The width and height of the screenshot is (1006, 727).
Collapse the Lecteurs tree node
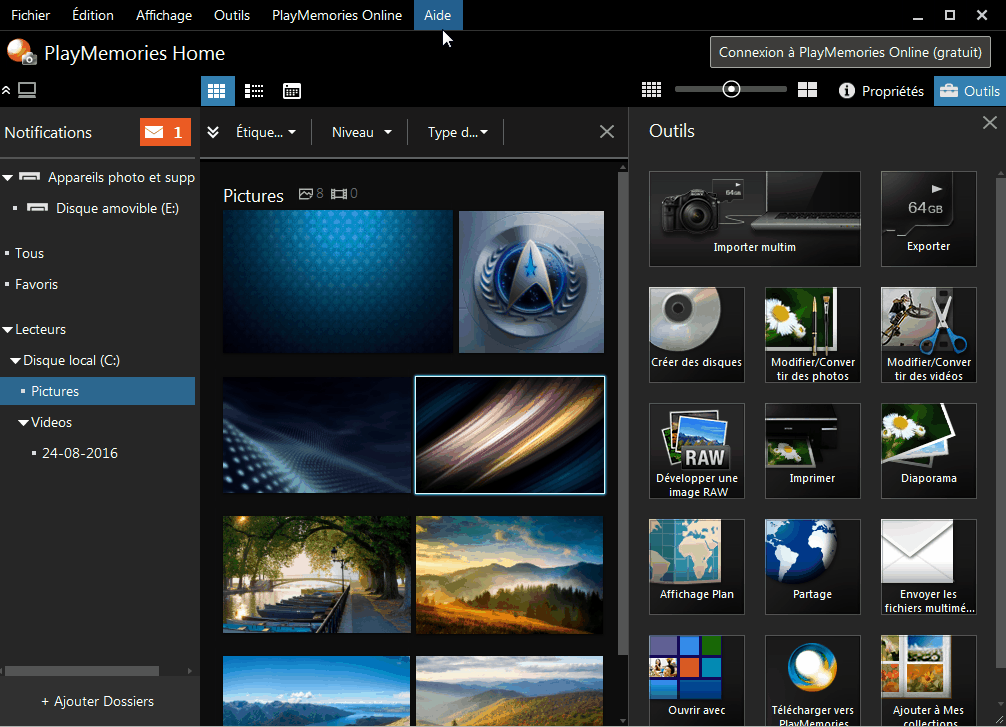click(8, 330)
